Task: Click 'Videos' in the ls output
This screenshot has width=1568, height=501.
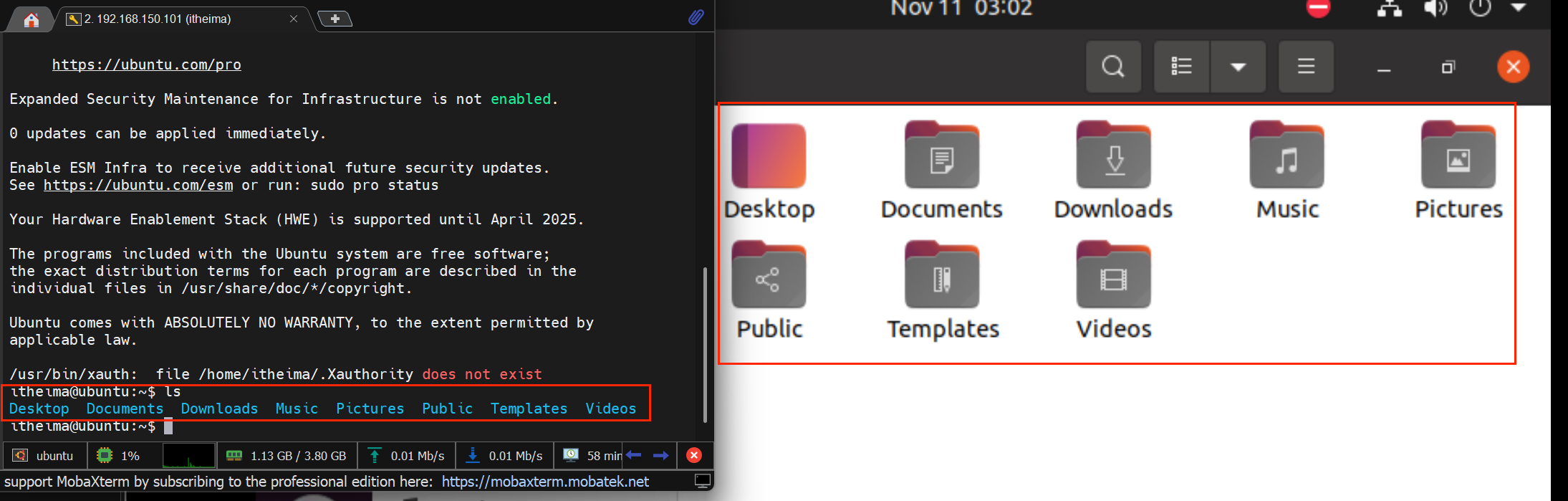Action: point(610,409)
